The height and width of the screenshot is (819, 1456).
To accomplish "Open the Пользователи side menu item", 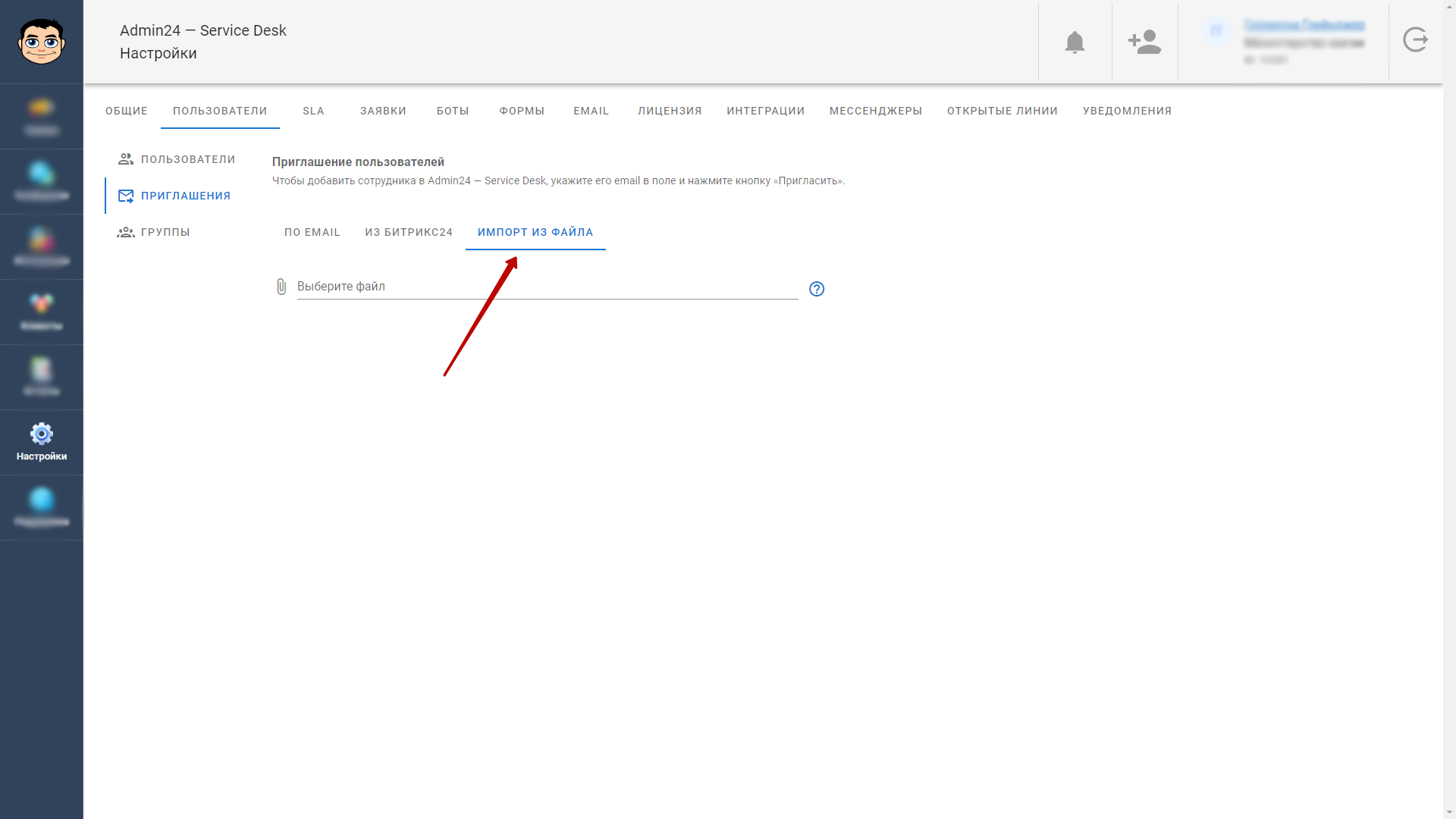I will (177, 159).
